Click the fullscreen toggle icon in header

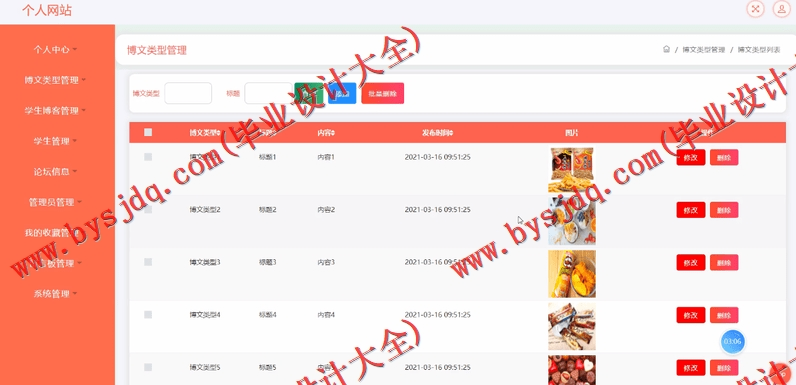coord(755,9)
